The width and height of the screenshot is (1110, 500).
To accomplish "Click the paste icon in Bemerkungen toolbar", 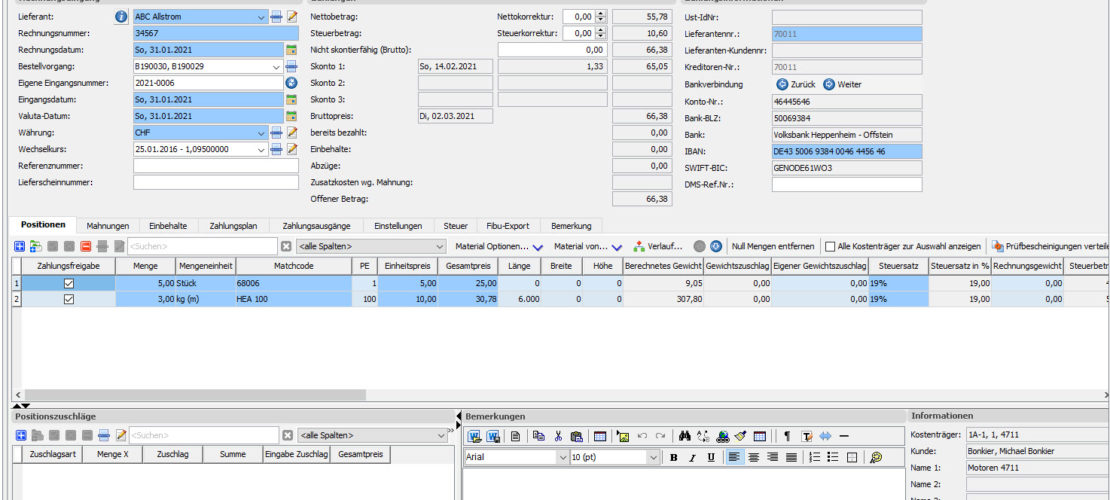I will coord(576,436).
